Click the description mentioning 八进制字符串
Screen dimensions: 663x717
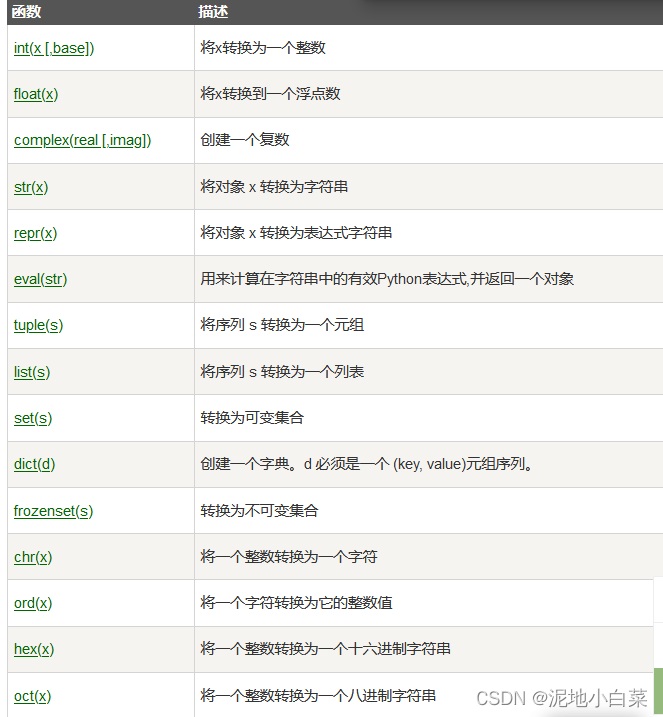[318, 696]
